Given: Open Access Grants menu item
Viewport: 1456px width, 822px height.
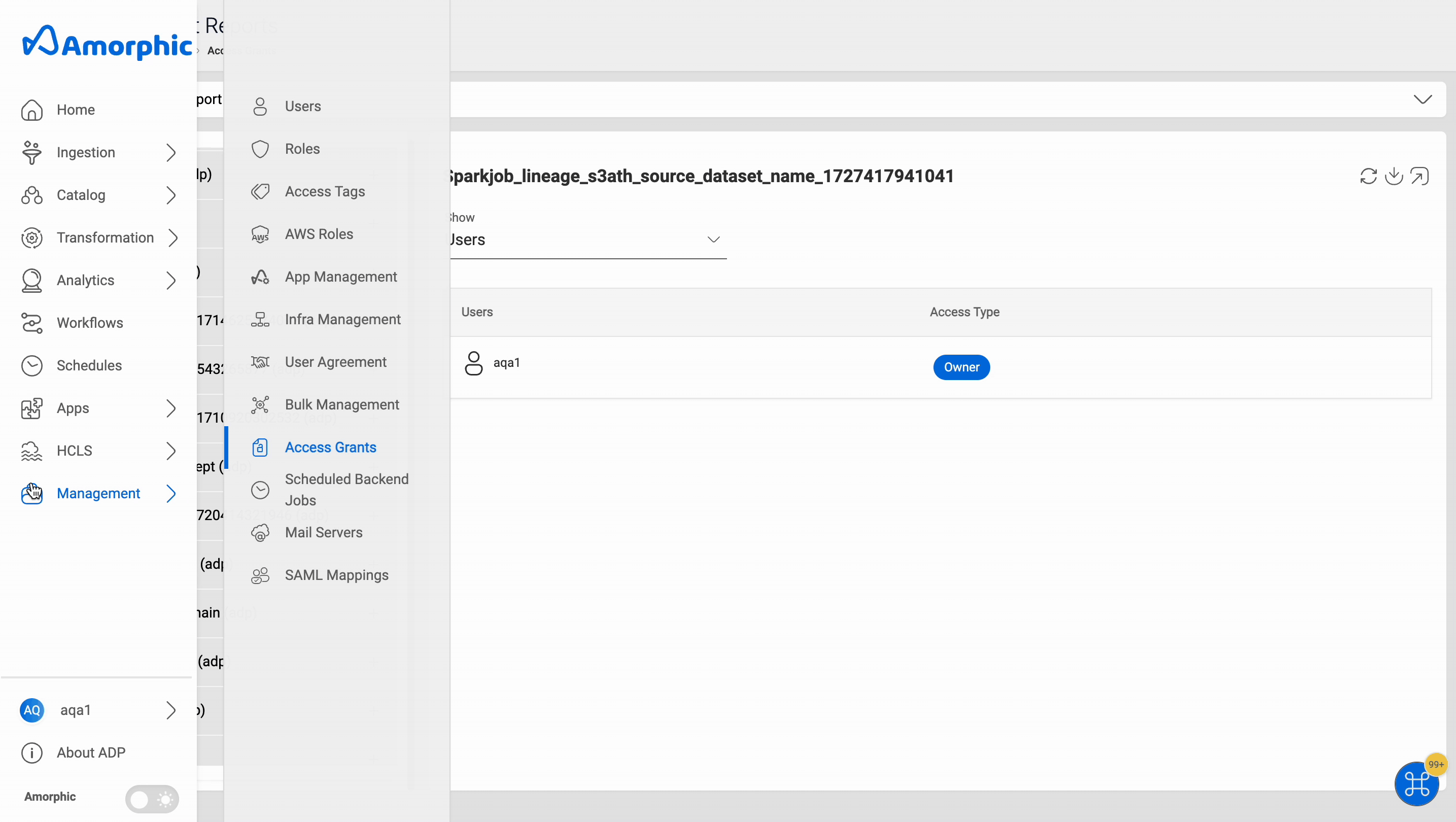Looking at the screenshot, I should (330, 447).
